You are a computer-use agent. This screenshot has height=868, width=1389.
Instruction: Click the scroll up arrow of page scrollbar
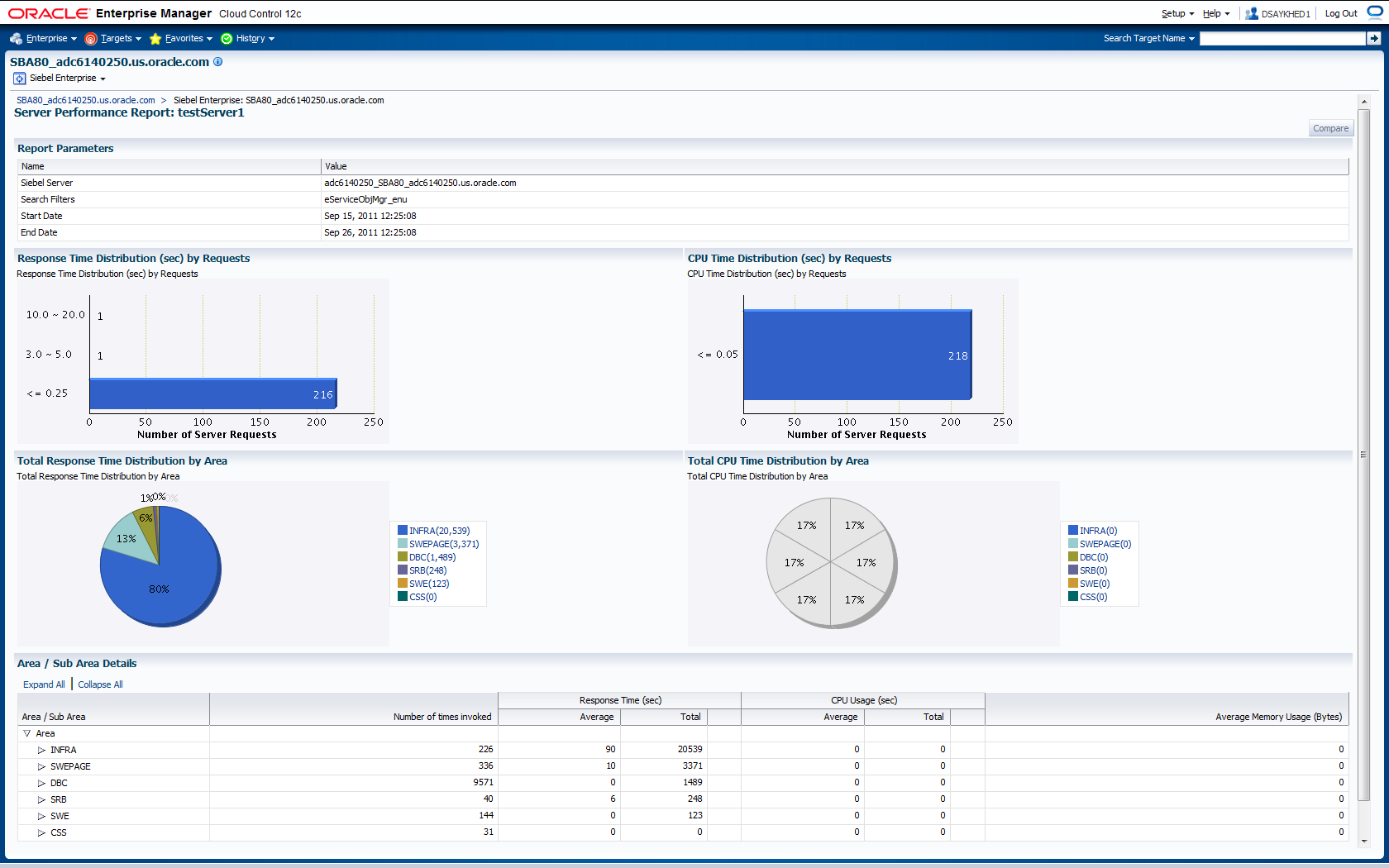1364,102
